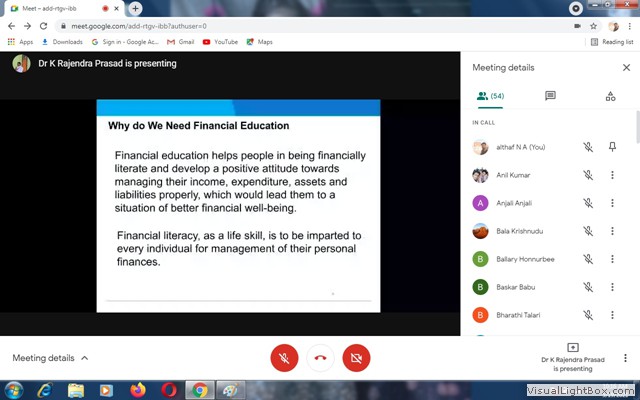
Task: Expand the Meeting details chevron at bottom
Action: 85,358
